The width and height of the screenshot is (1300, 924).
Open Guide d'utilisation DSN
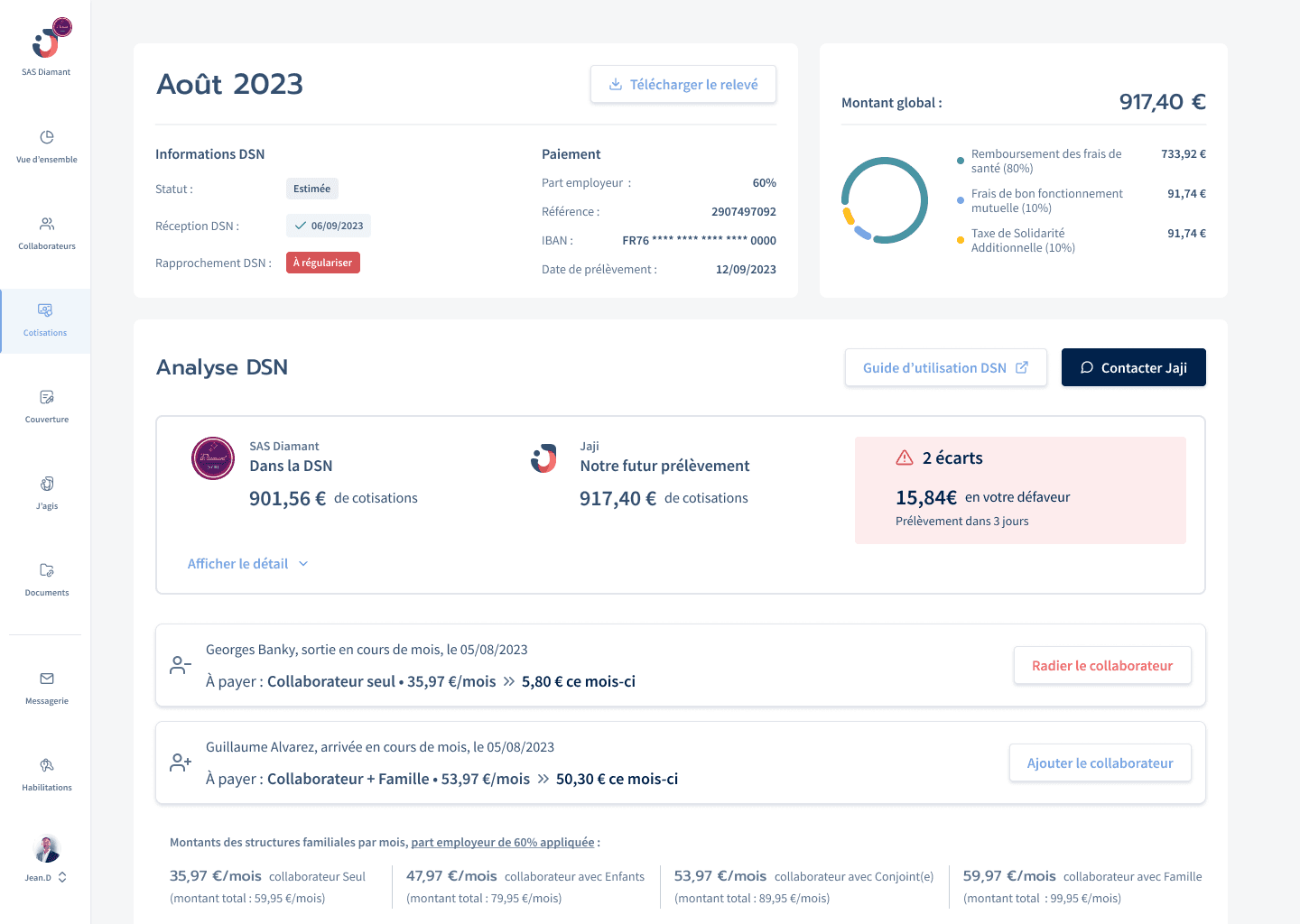pos(946,367)
